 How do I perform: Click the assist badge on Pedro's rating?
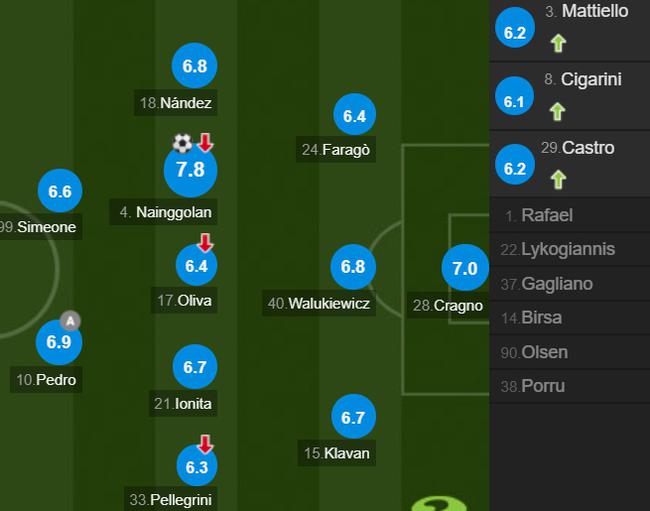coord(70,321)
